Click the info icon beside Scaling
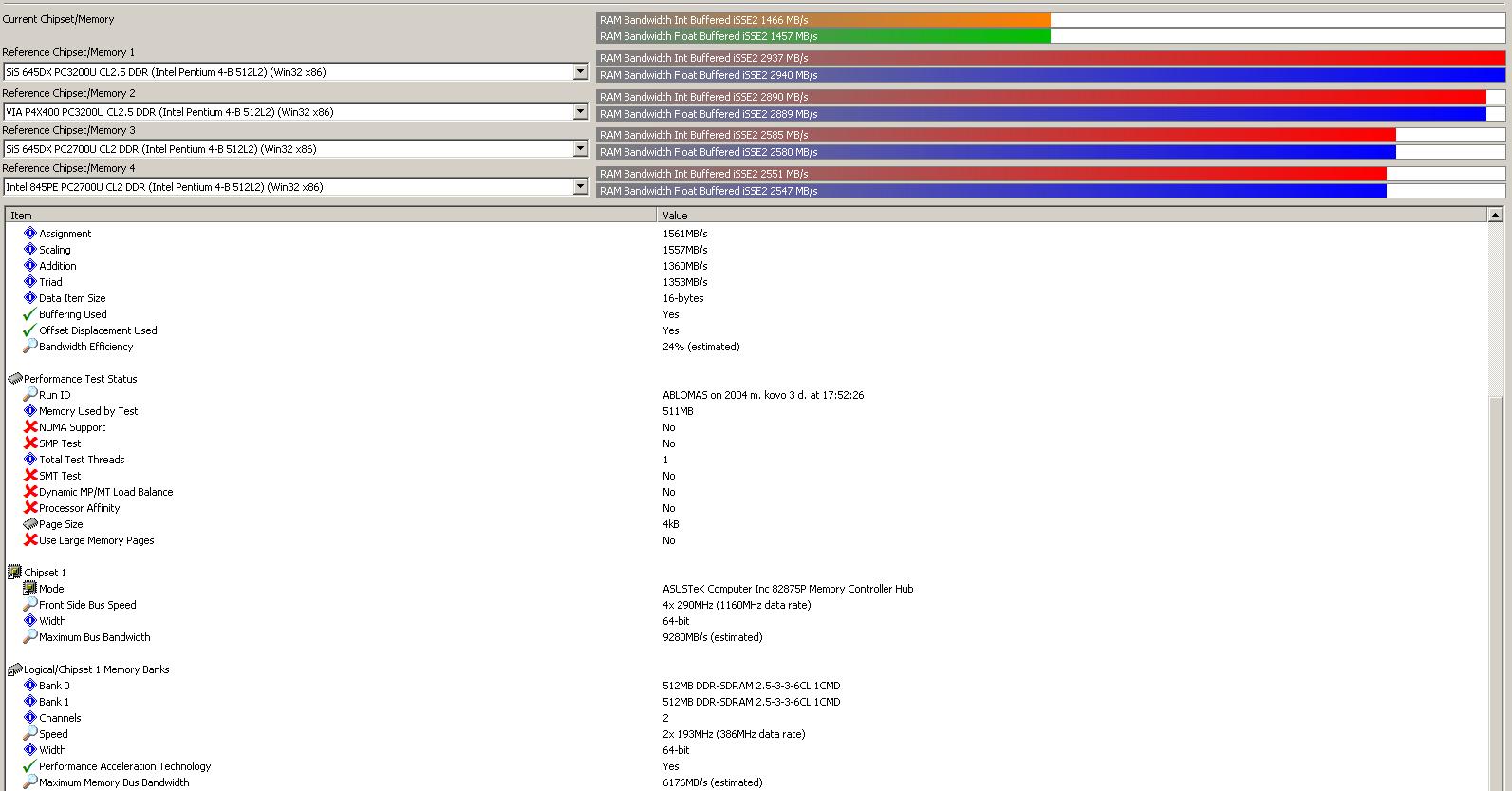Viewport: 1512px width, 791px height. pos(29,249)
